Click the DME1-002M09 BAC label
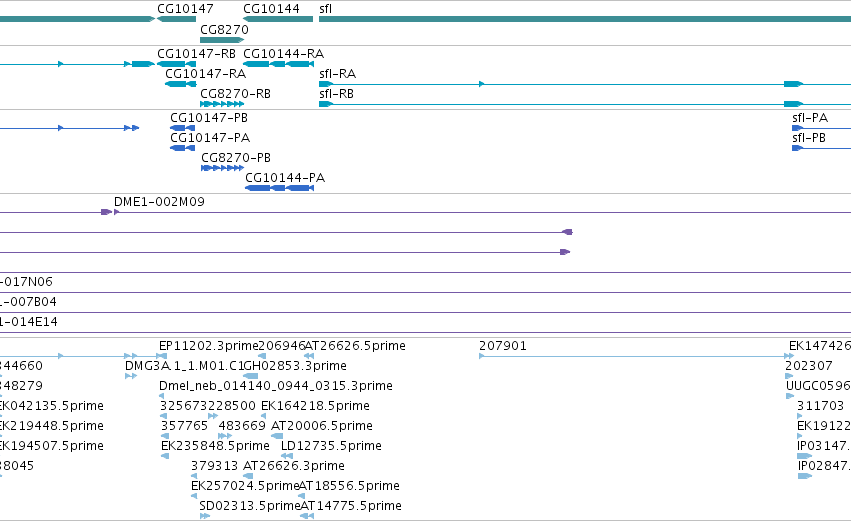 pyautogui.click(x=159, y=202)
